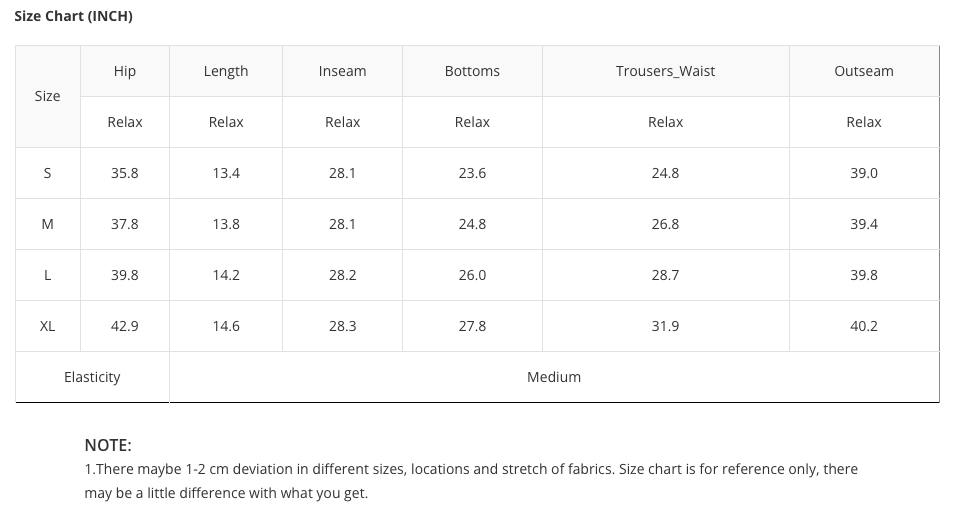Click the NOTE heading below the table
Image resolution: width=960 pixels, height=513 pixels.
coord(108,445)
